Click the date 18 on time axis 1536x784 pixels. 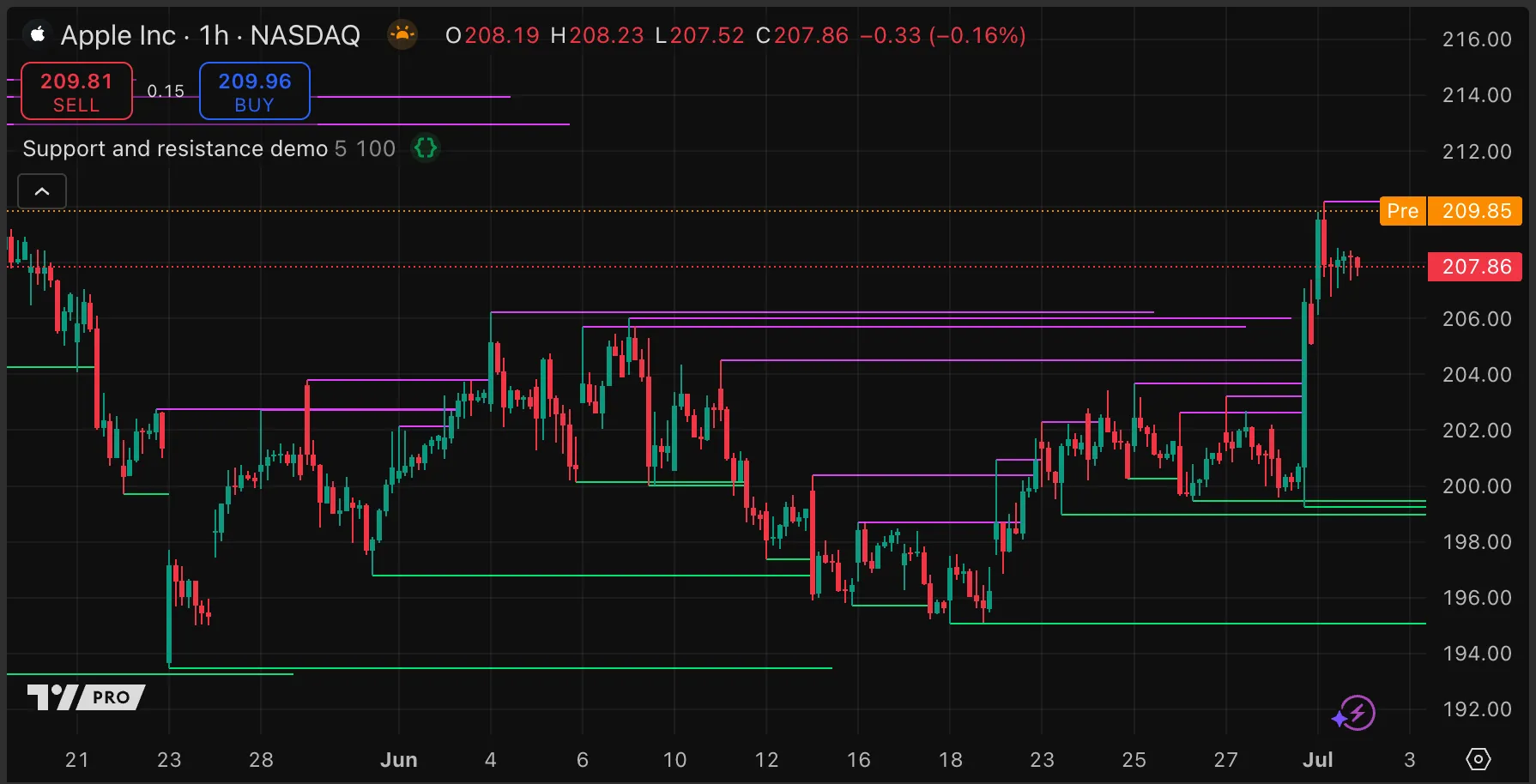point(950,760)
